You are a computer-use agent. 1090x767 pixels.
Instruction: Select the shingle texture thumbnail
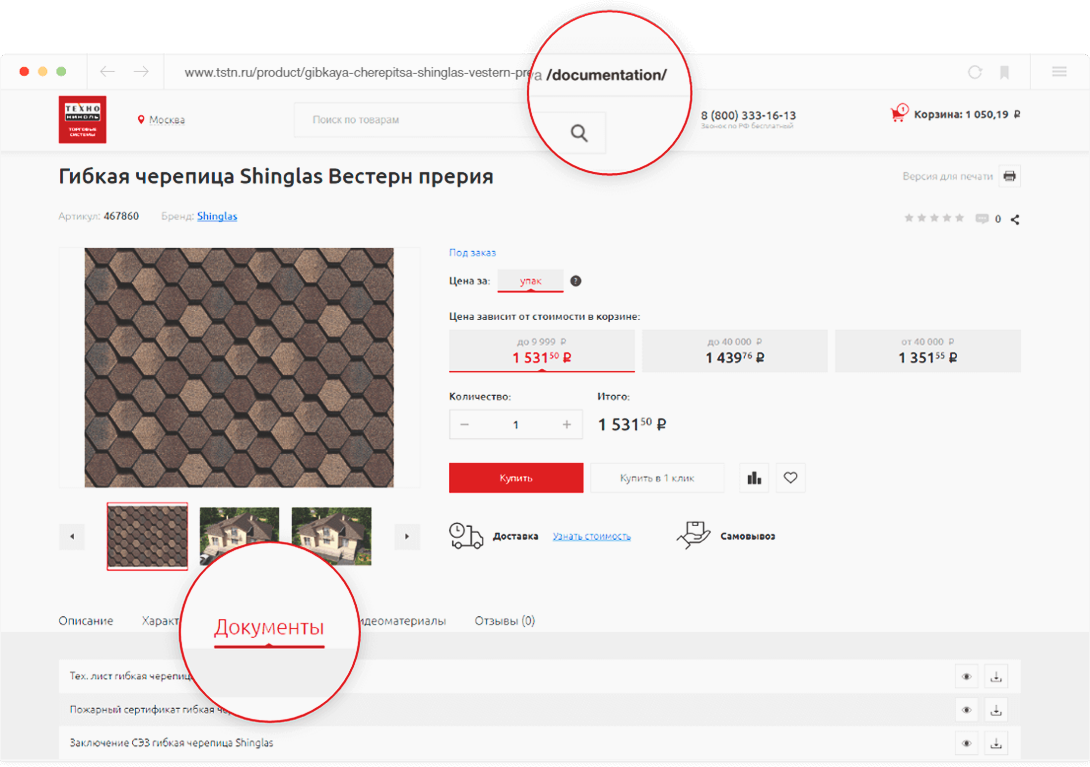(x=147, y=536)
